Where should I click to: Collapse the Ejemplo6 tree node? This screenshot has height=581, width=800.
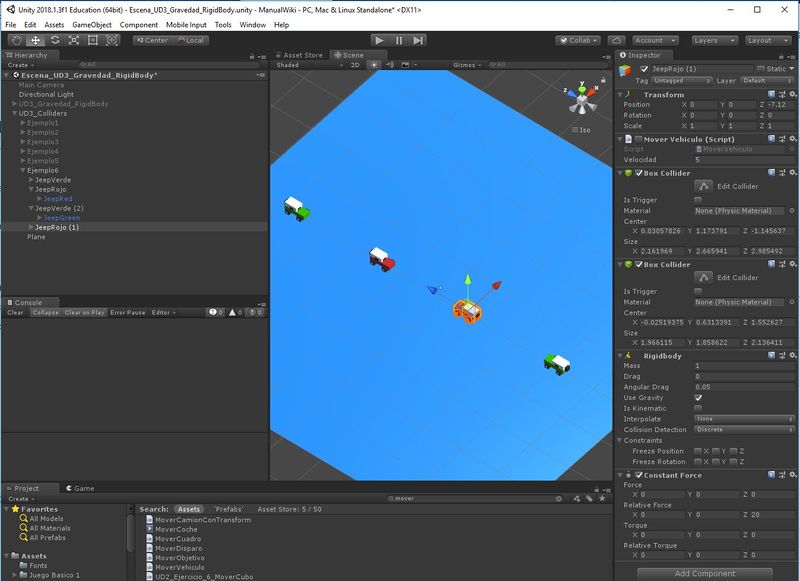tap(23, 170)
